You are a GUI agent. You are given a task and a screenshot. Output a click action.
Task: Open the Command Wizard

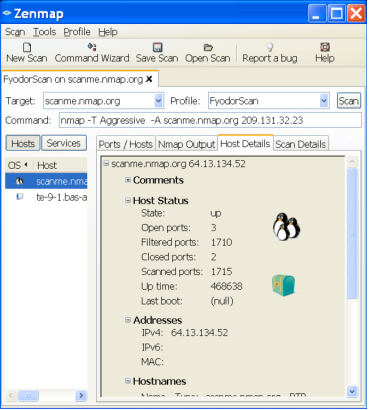click(x=92, y=53)
